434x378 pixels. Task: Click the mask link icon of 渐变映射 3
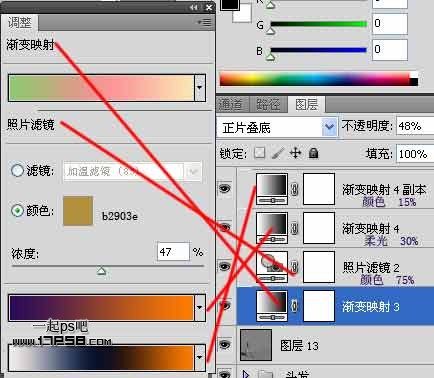(x=295, y=306)
